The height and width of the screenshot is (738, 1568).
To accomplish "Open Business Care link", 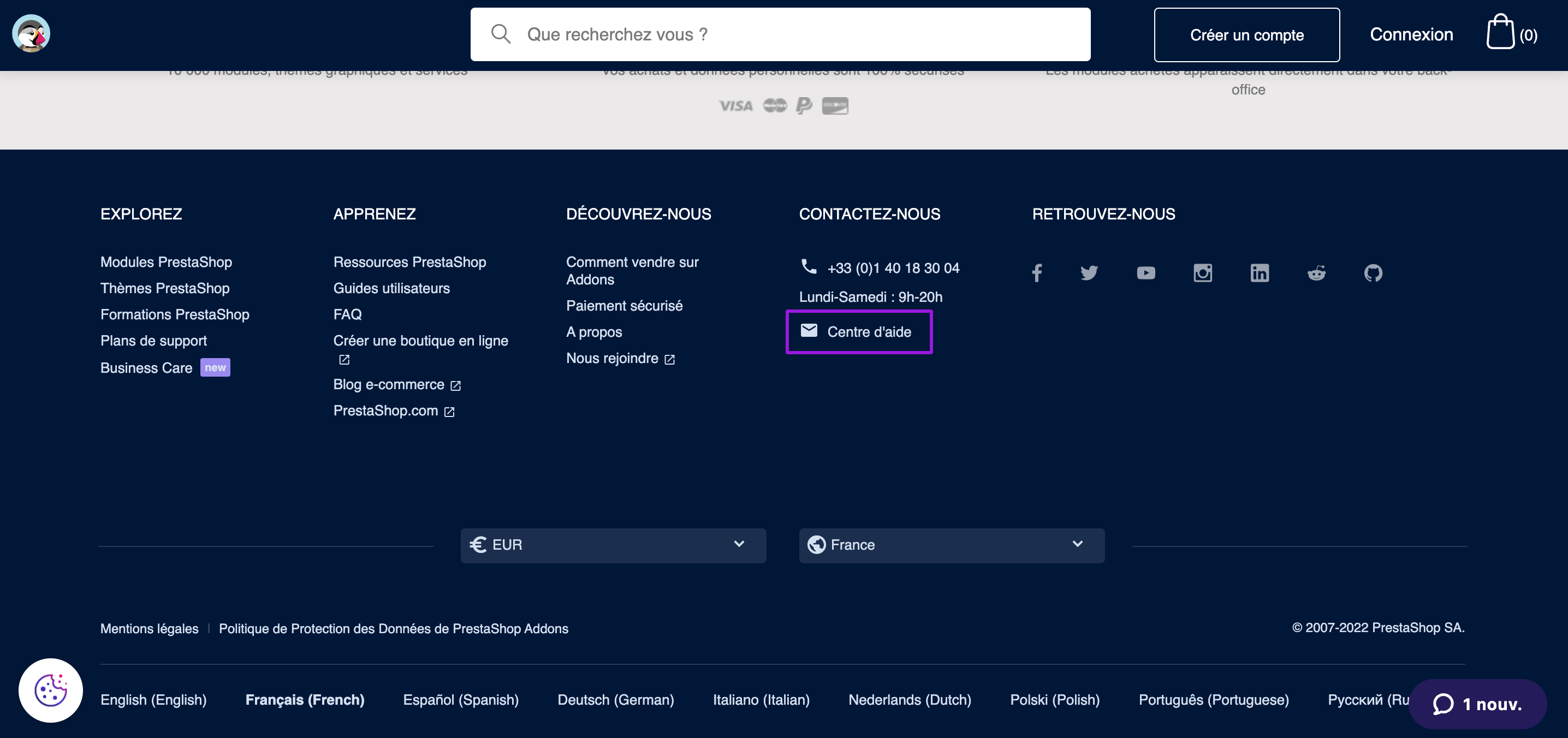I will (x=146, y=368).
